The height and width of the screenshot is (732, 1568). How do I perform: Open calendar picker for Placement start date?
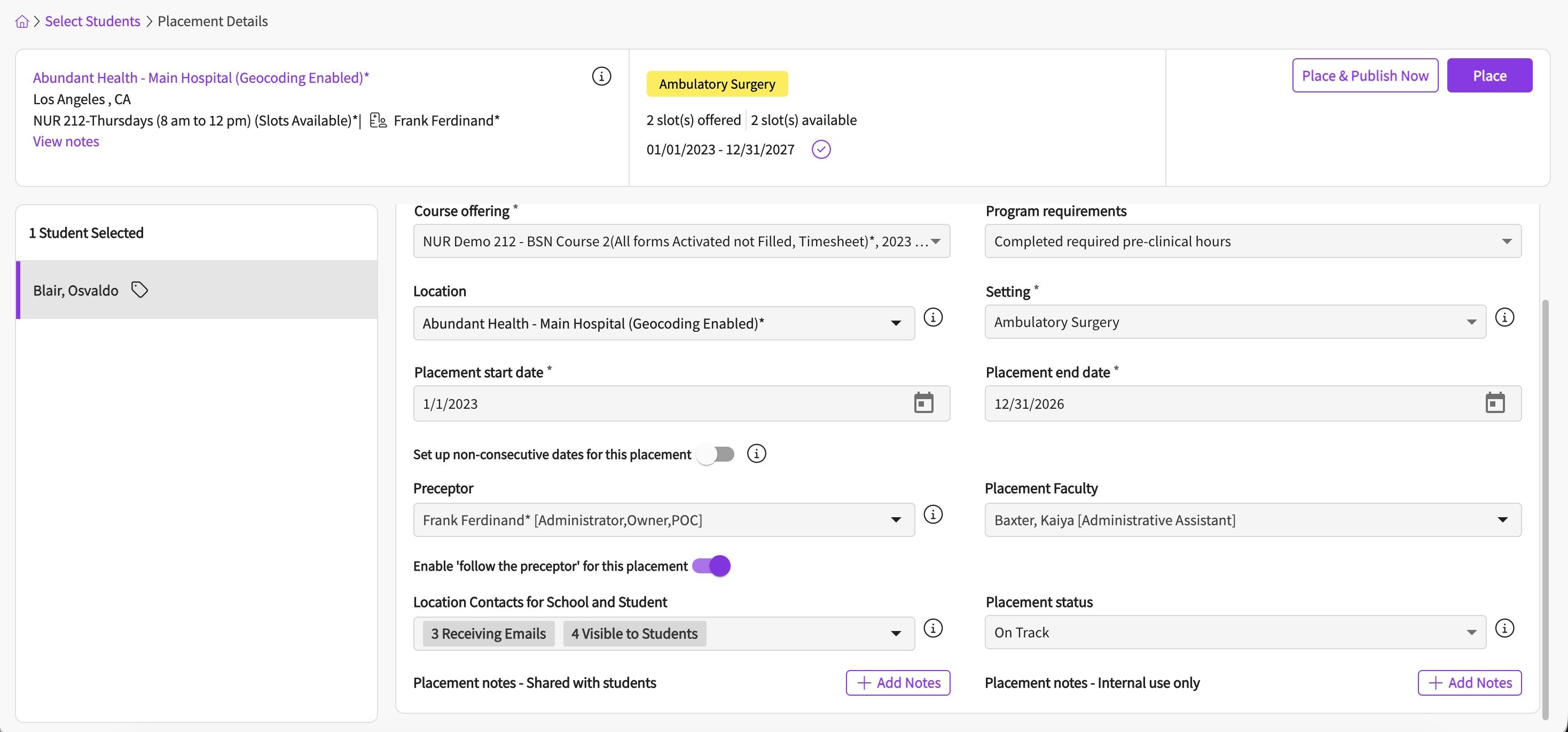[923, 403]
